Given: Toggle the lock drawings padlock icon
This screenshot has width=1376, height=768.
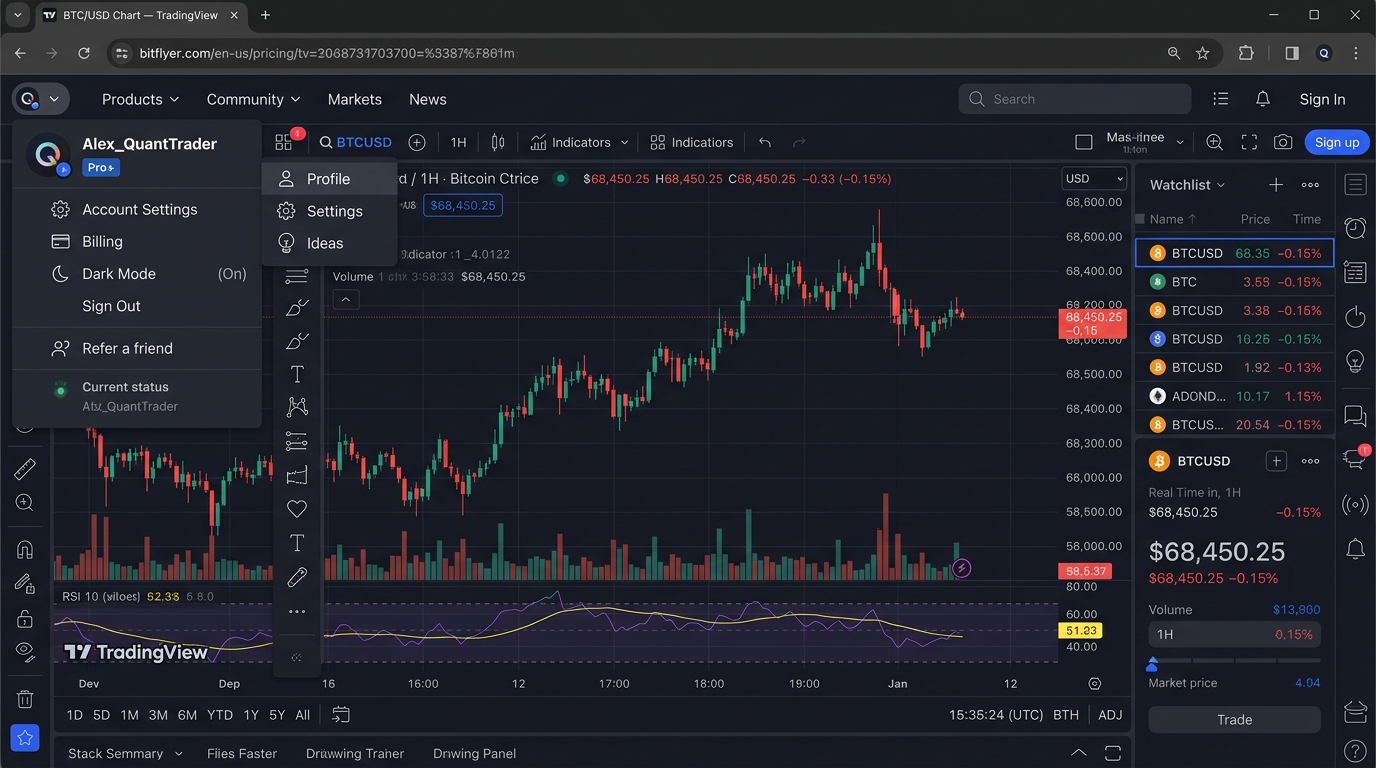Looking at the screenshot, I should pyautogui.click(x=25, y=618).
